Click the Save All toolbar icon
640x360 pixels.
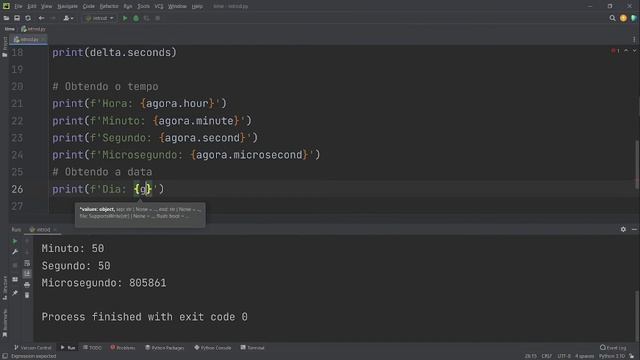[x=17, y=18]
